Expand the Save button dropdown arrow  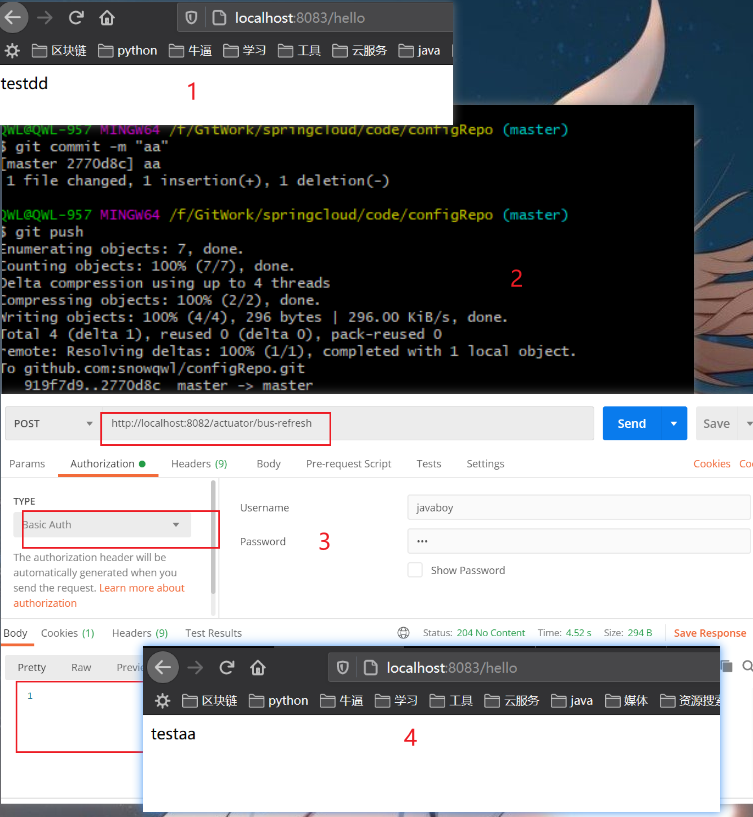coord(749,423)
